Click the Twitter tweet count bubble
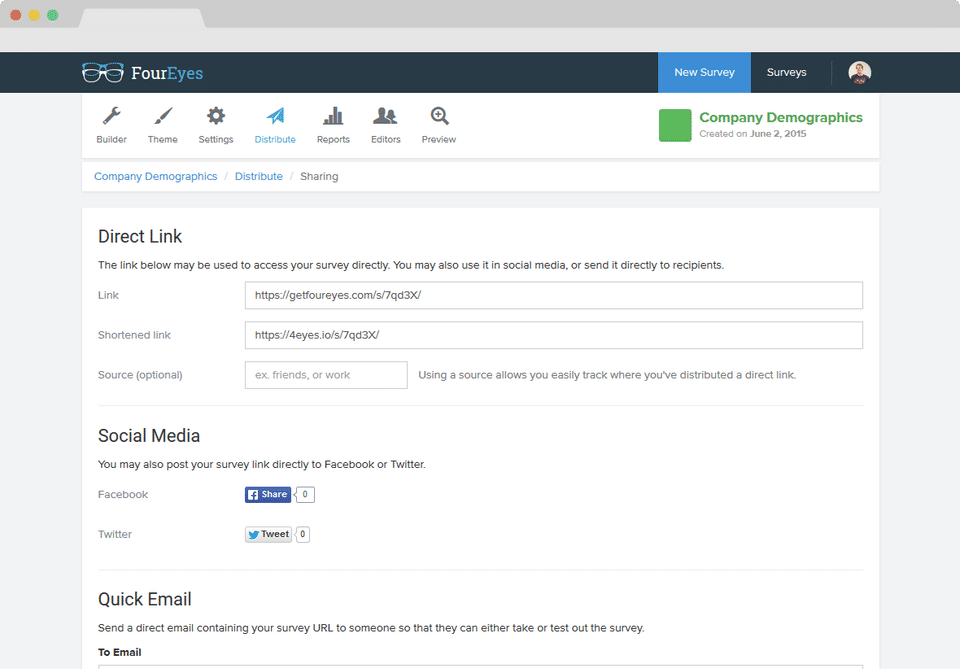The image size is (960, 669). pyautogui.click(x=302, y=534)
